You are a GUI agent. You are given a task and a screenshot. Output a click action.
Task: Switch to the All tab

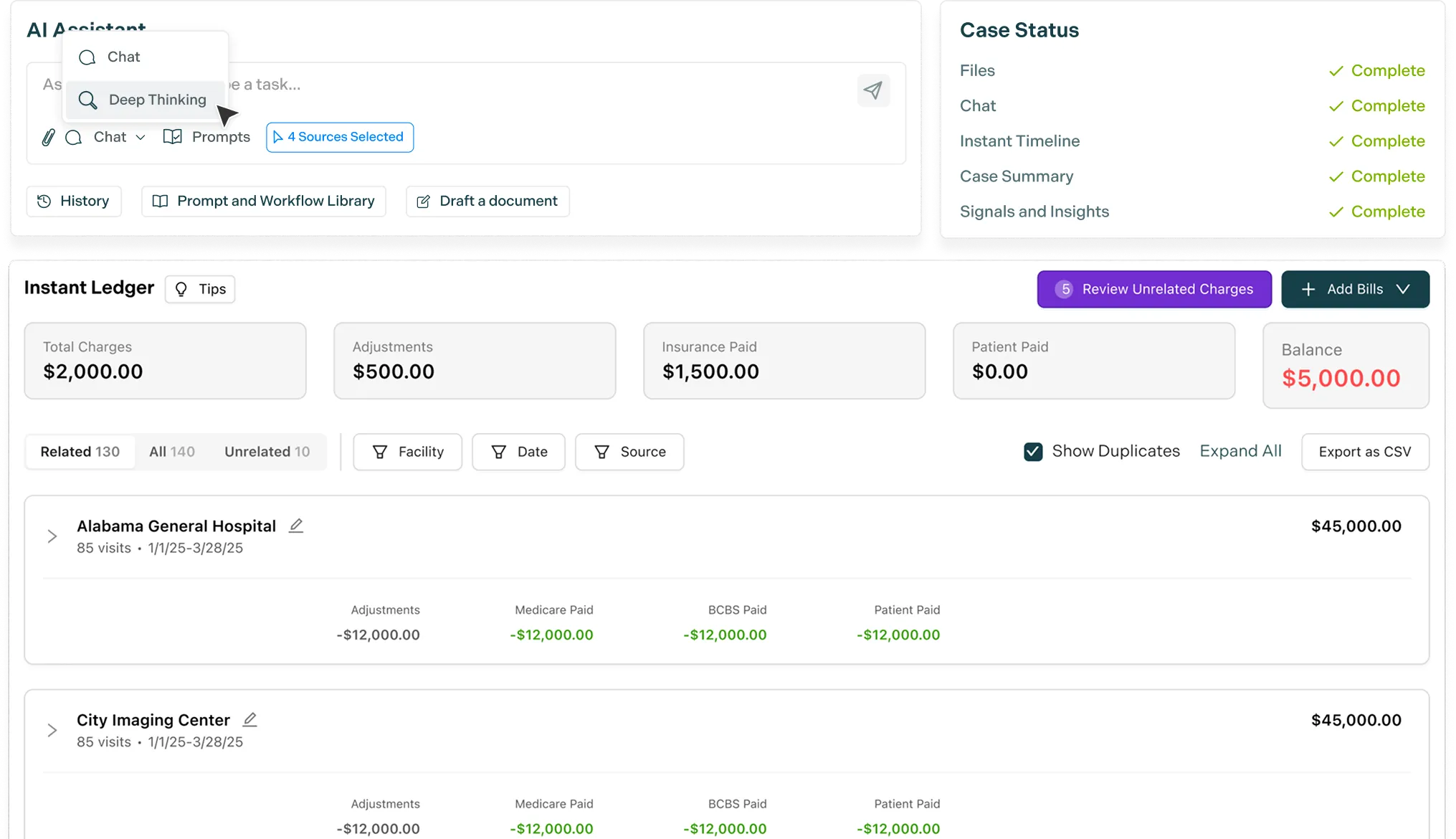click(171, 452)
